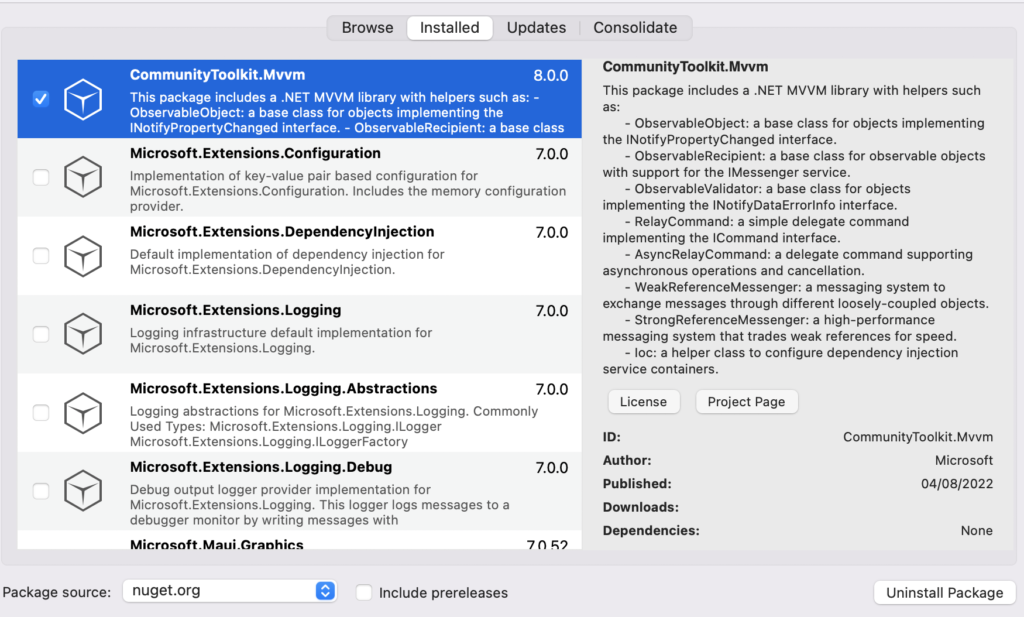Select the Installed tab
This screenshot has height=617, width=1024.
[x=449, y=28]
